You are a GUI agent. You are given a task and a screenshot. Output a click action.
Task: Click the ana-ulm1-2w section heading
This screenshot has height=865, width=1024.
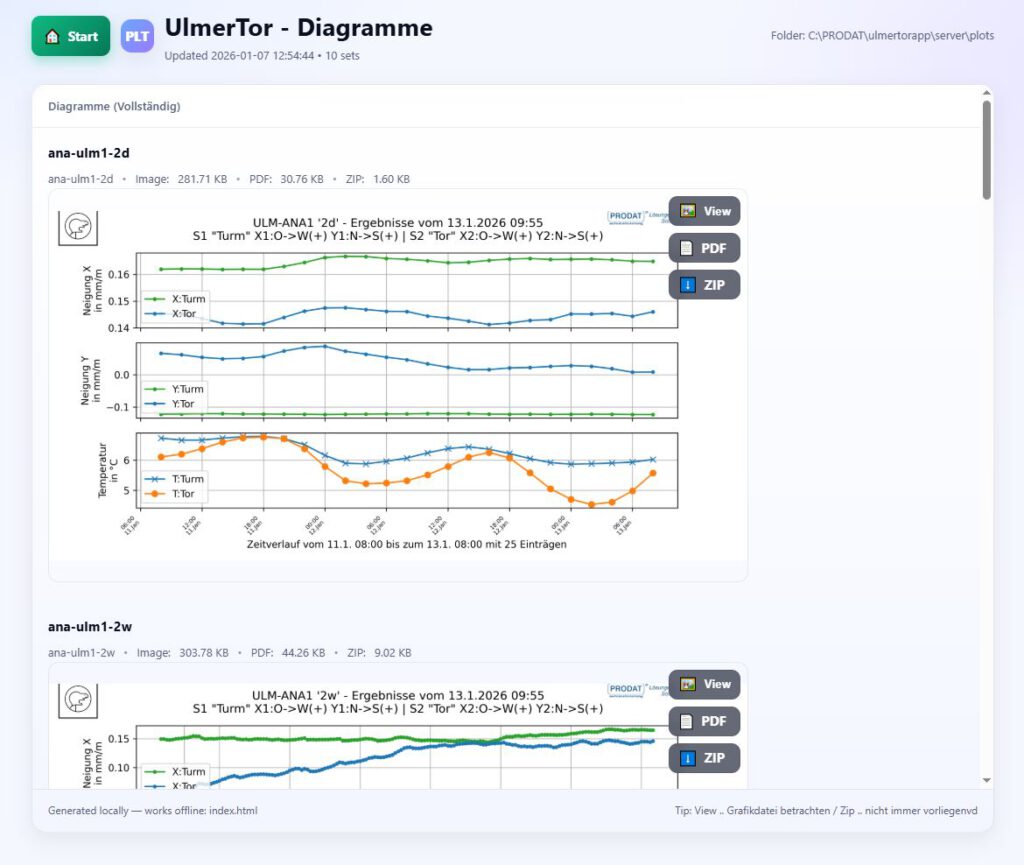(90, 626)
